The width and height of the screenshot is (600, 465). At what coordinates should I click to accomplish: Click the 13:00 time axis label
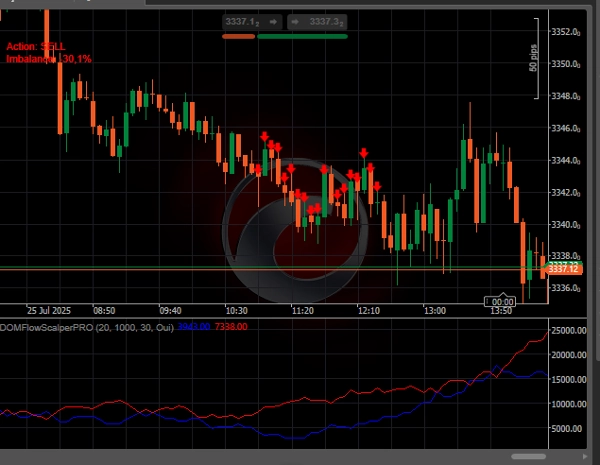(435, 311)
